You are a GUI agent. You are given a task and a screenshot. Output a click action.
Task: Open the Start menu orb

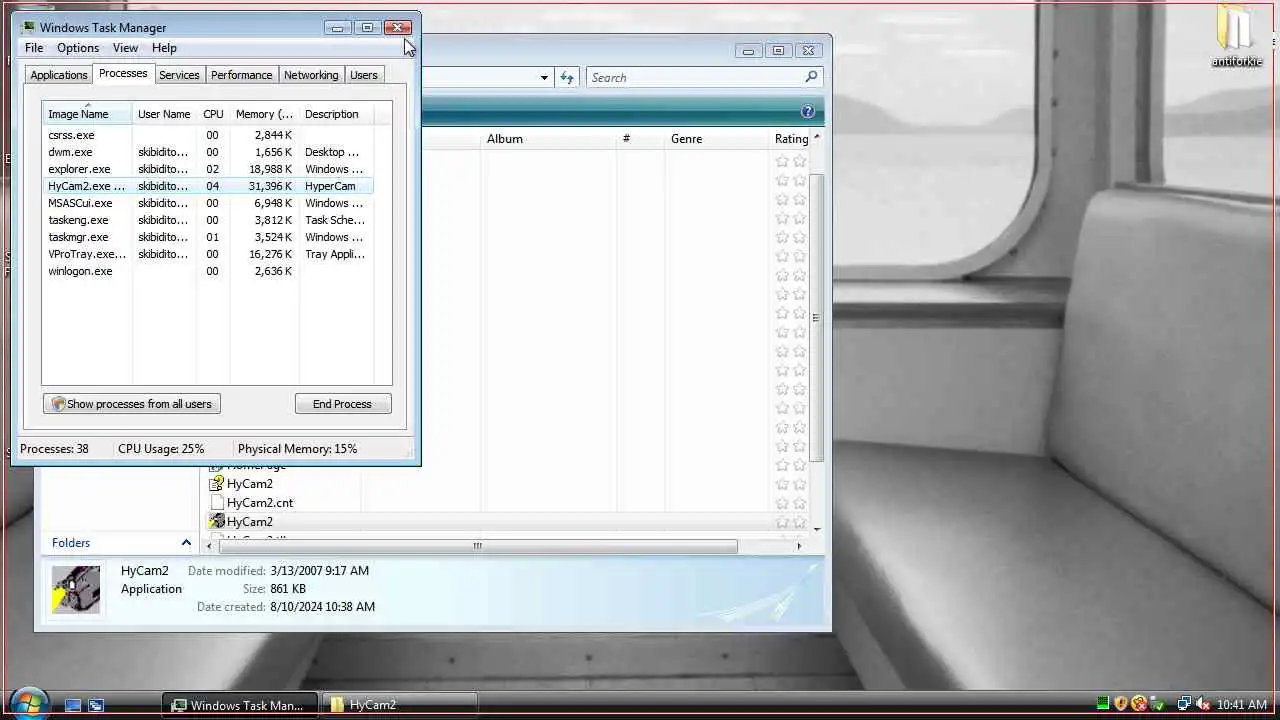tap(28, 703)
